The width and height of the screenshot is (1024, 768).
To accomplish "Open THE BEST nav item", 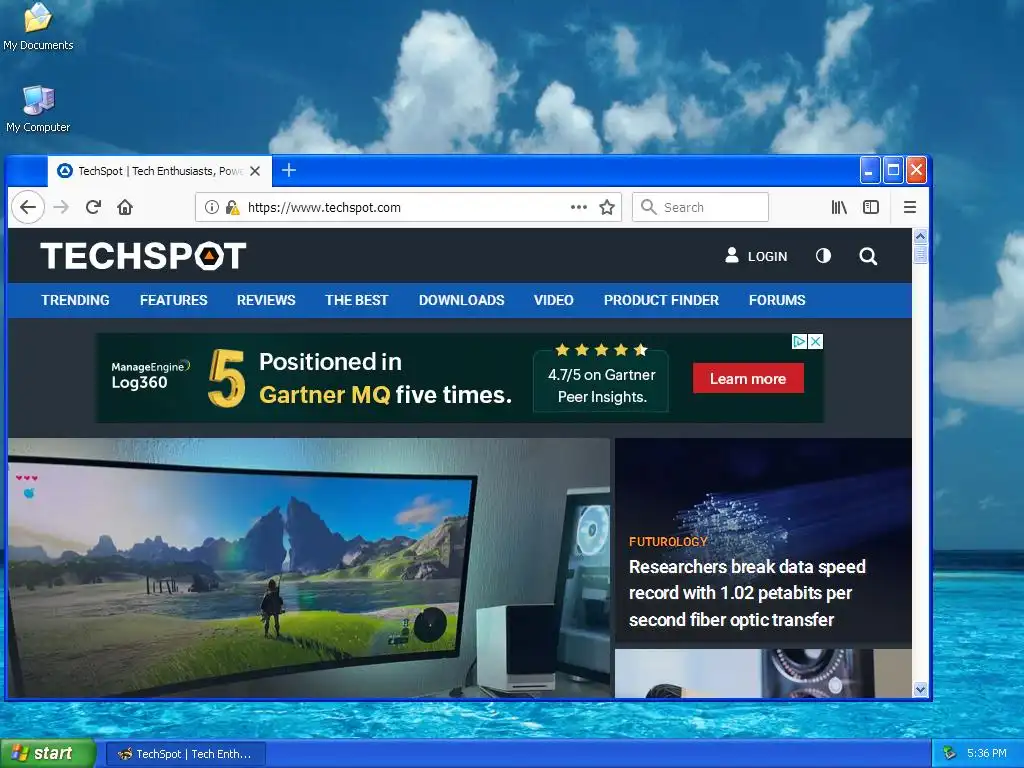I will pos(357,300).
